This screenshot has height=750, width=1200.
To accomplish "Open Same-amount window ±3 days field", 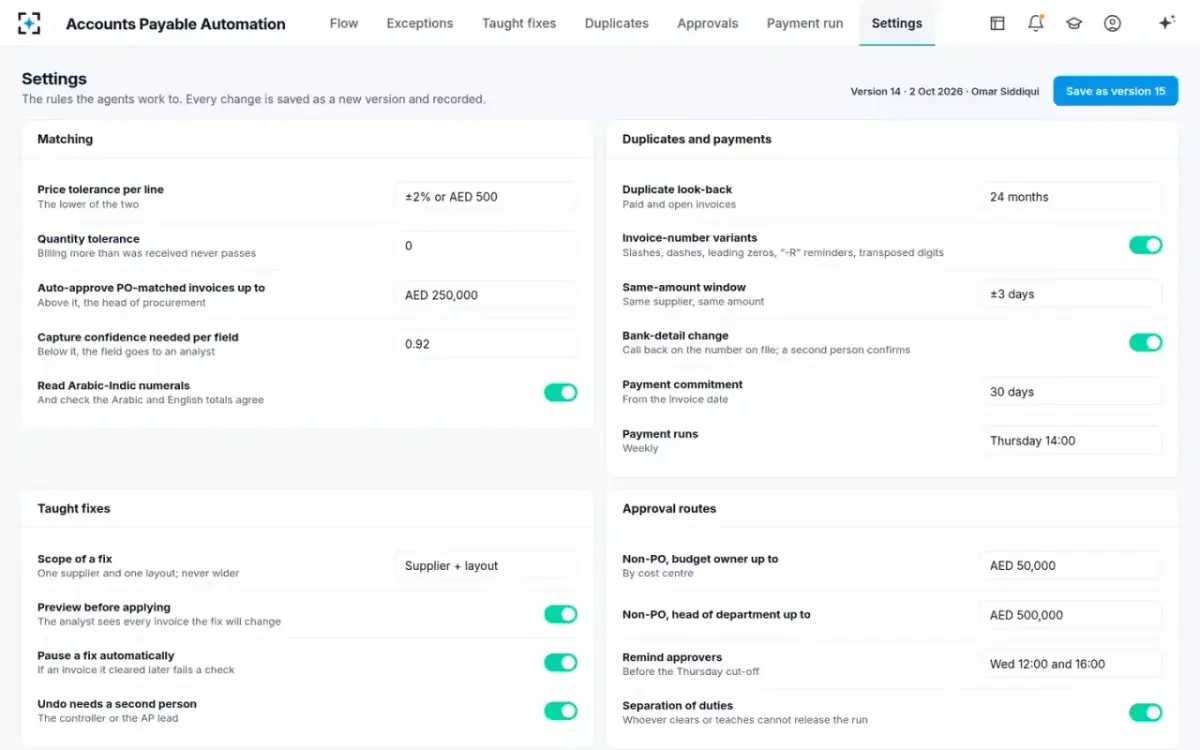I will tap(1071, 294).
